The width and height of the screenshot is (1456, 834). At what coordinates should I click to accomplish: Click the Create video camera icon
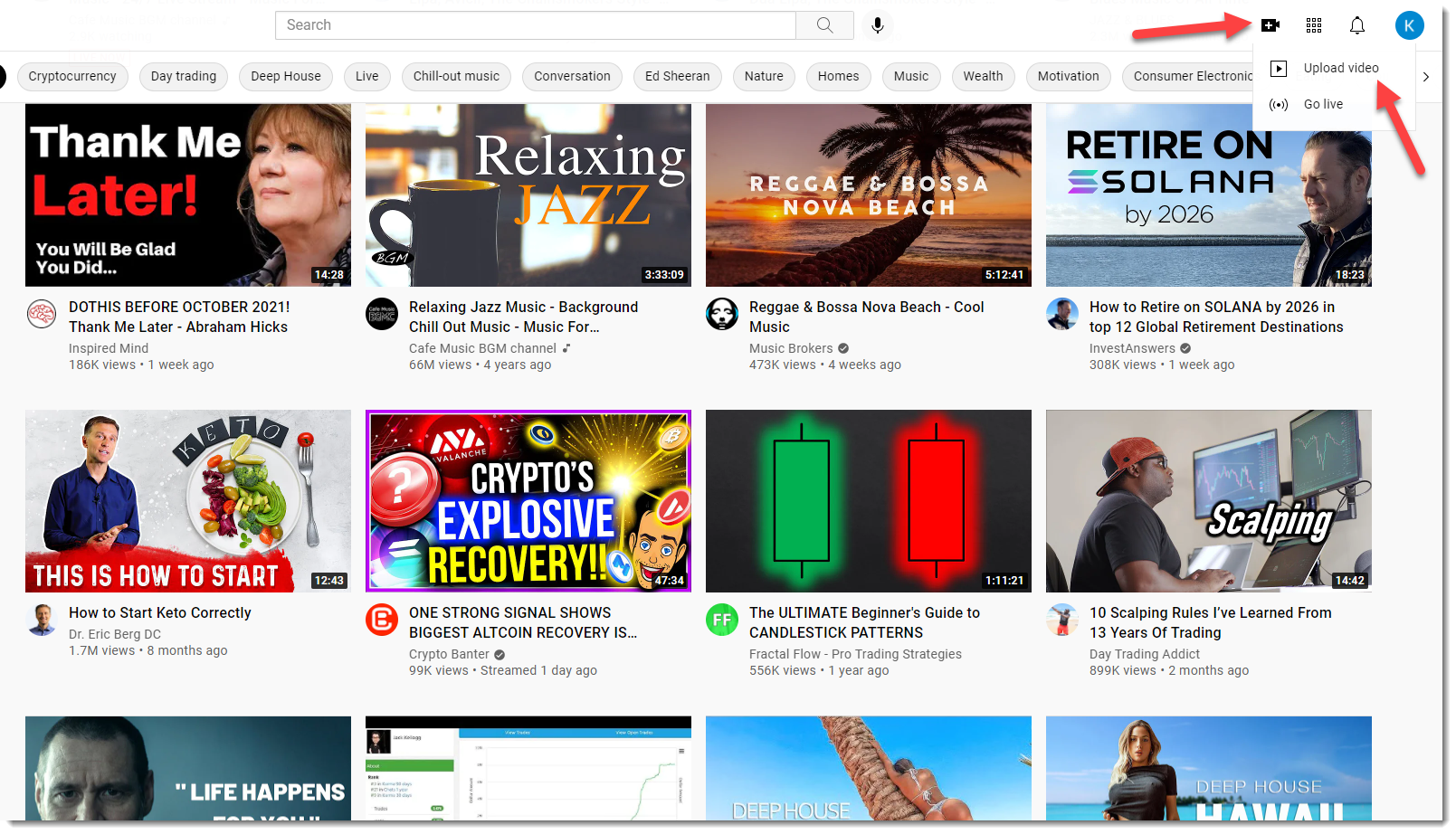[x=1270, y=25]
